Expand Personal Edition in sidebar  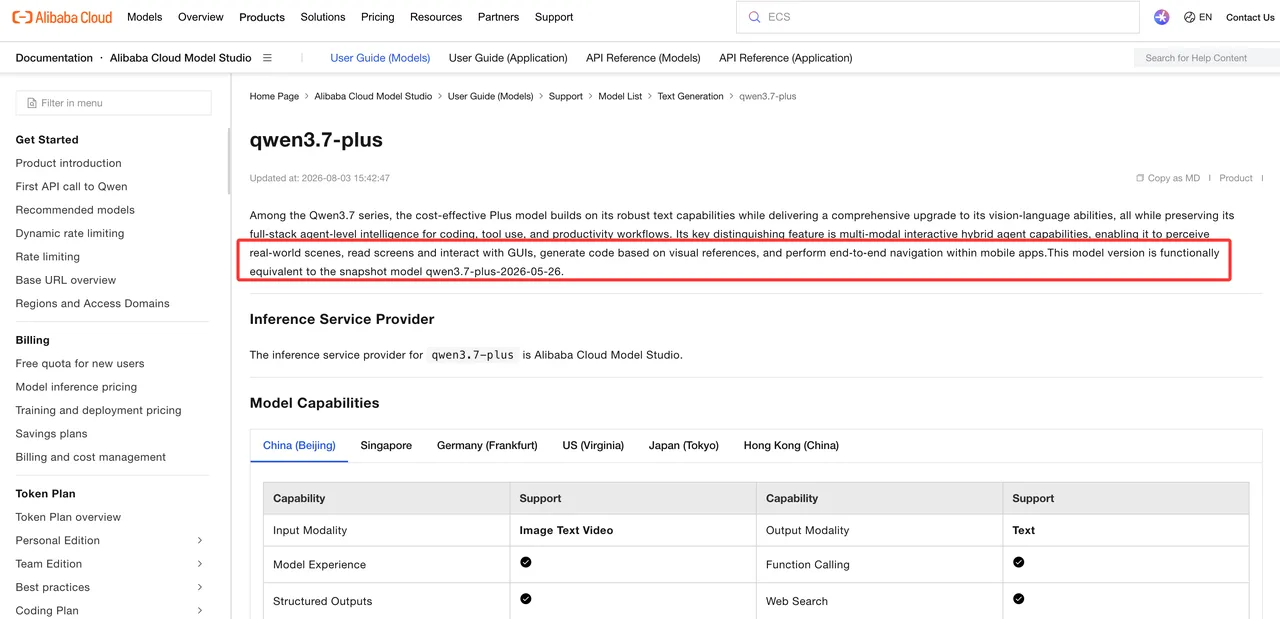[x=200, y=541]
